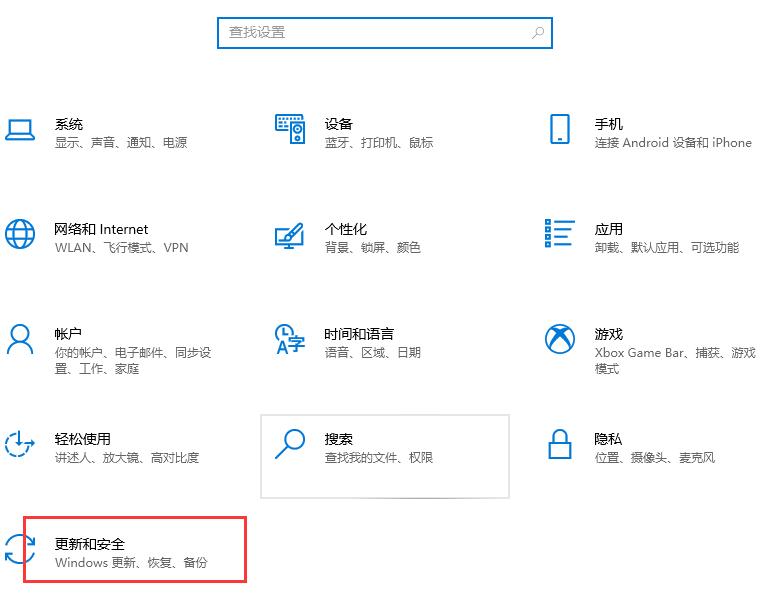Viewport: 780px width, 611px height.
Task: Click the text 背景、锁屏、颜色
Action: pos(373,248)
